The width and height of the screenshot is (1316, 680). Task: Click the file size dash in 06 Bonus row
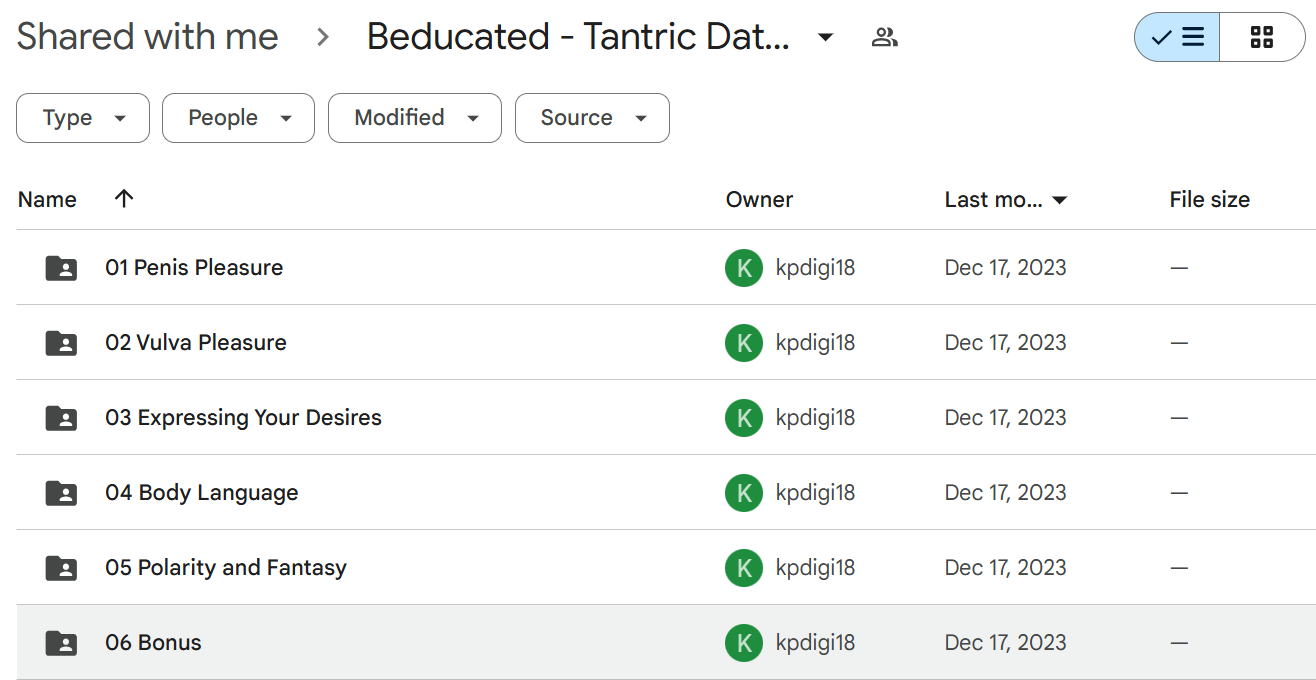1179,643
